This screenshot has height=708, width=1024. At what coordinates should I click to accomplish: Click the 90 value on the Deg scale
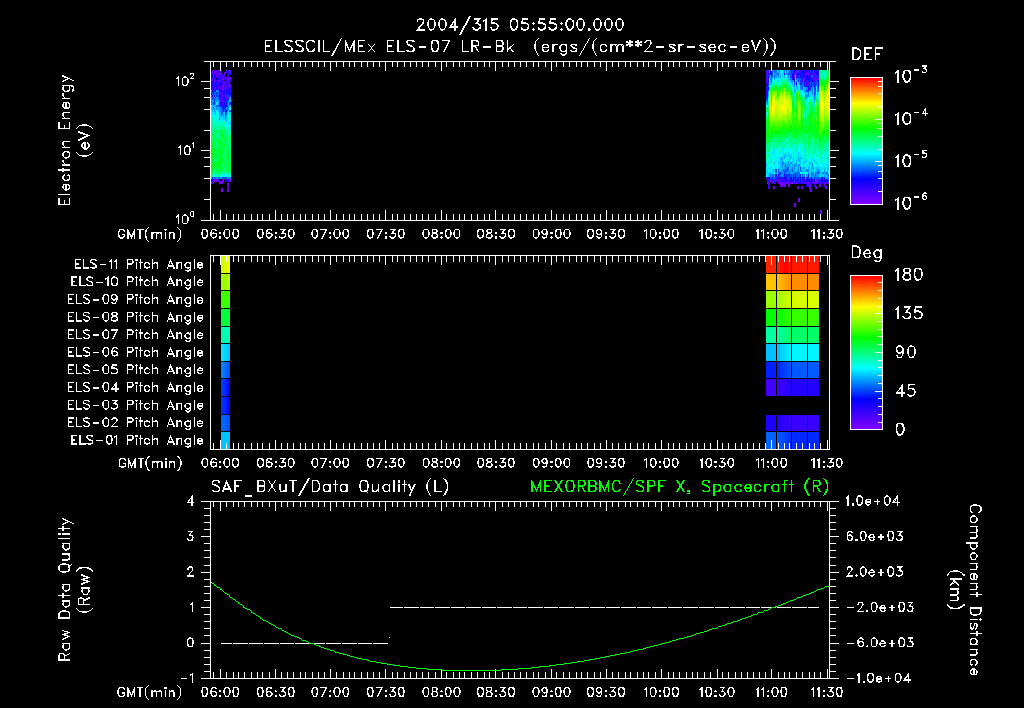point(906,353)
